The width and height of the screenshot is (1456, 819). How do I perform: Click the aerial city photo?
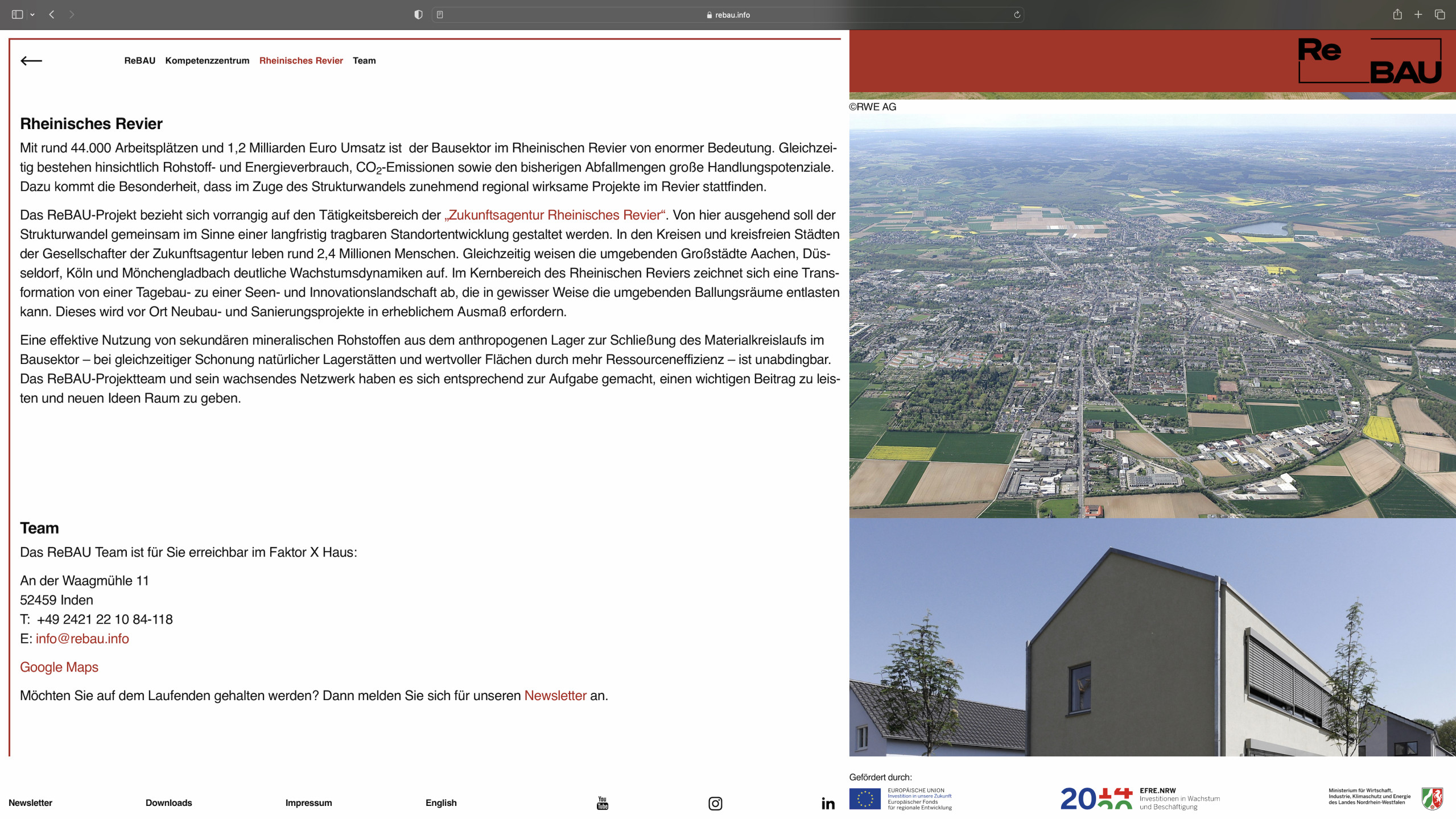(1152, 316)
